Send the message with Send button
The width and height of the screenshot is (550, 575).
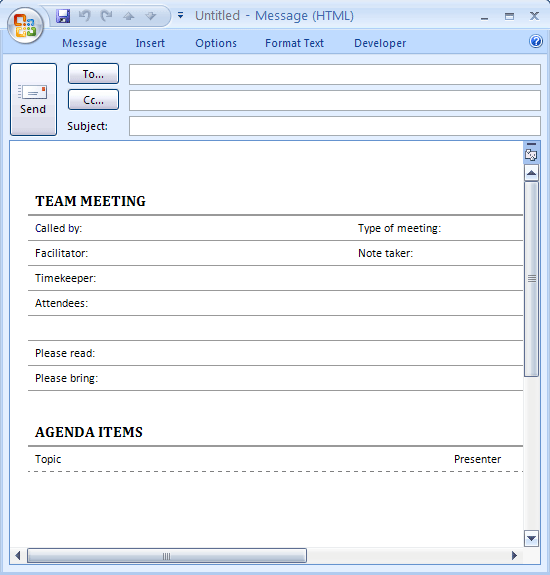click(x=33, y=99)
